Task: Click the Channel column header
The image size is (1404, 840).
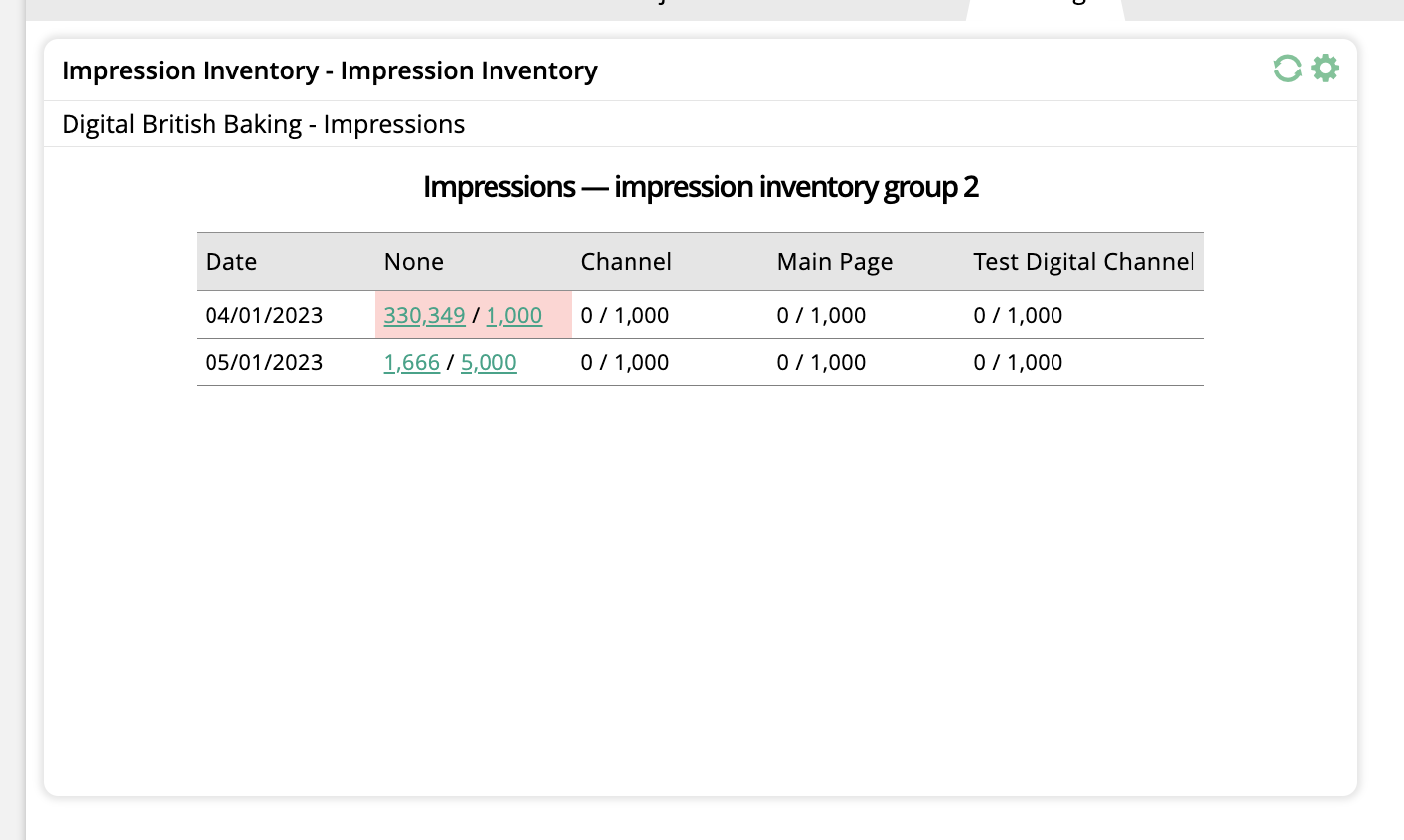Action: point(626,262)
